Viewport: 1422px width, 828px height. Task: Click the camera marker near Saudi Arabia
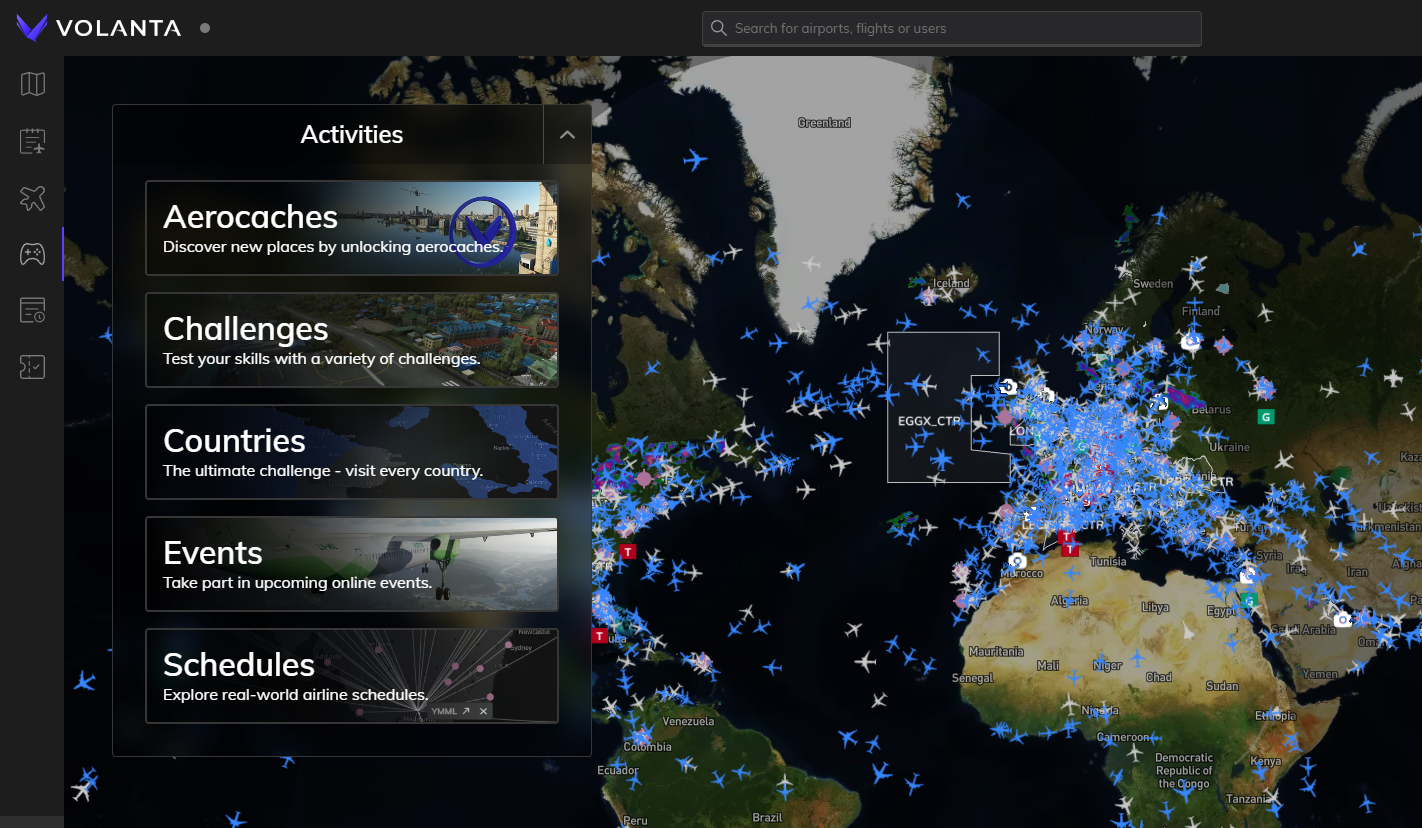pyautogui.click(x=1342, y=620)
